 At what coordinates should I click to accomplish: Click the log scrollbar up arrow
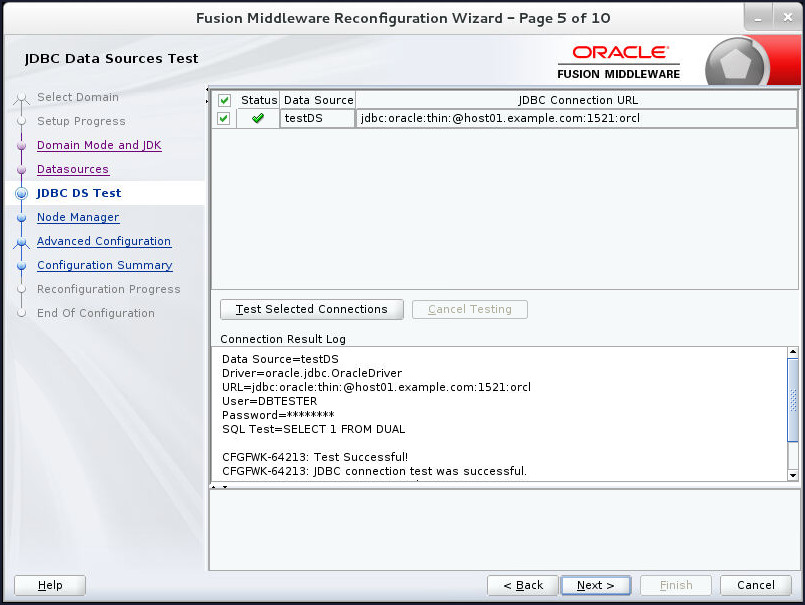[793, 352]
